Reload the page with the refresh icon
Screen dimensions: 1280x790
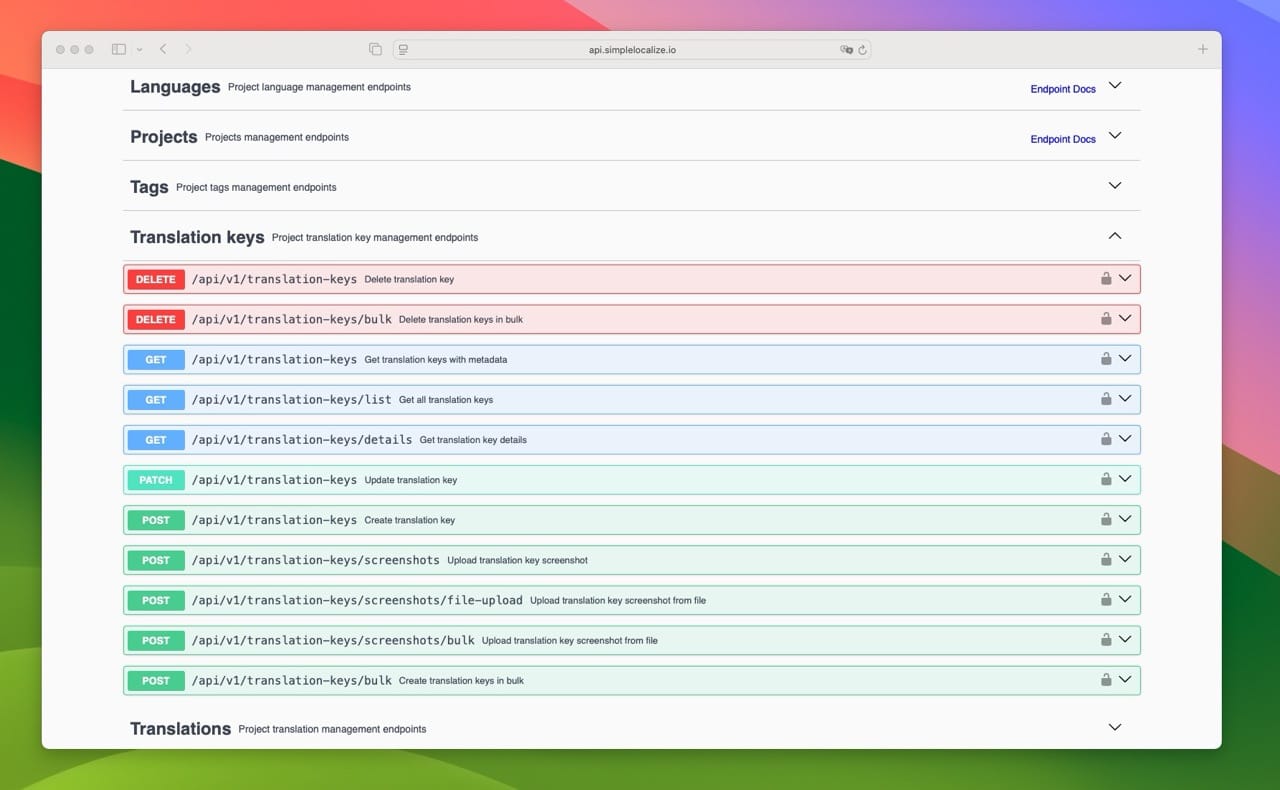coord(862,49)
